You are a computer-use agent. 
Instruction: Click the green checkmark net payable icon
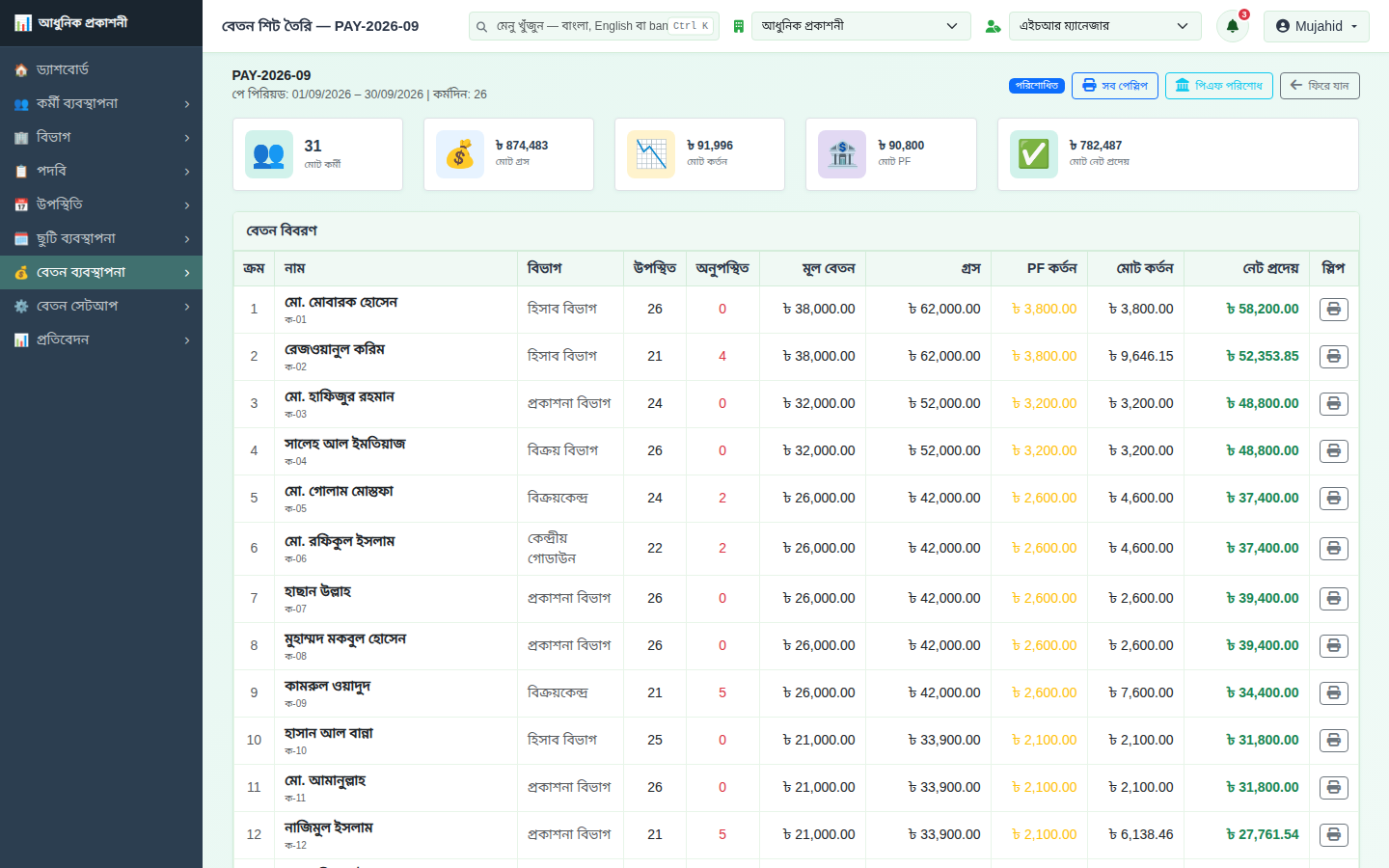[1034, 154]
